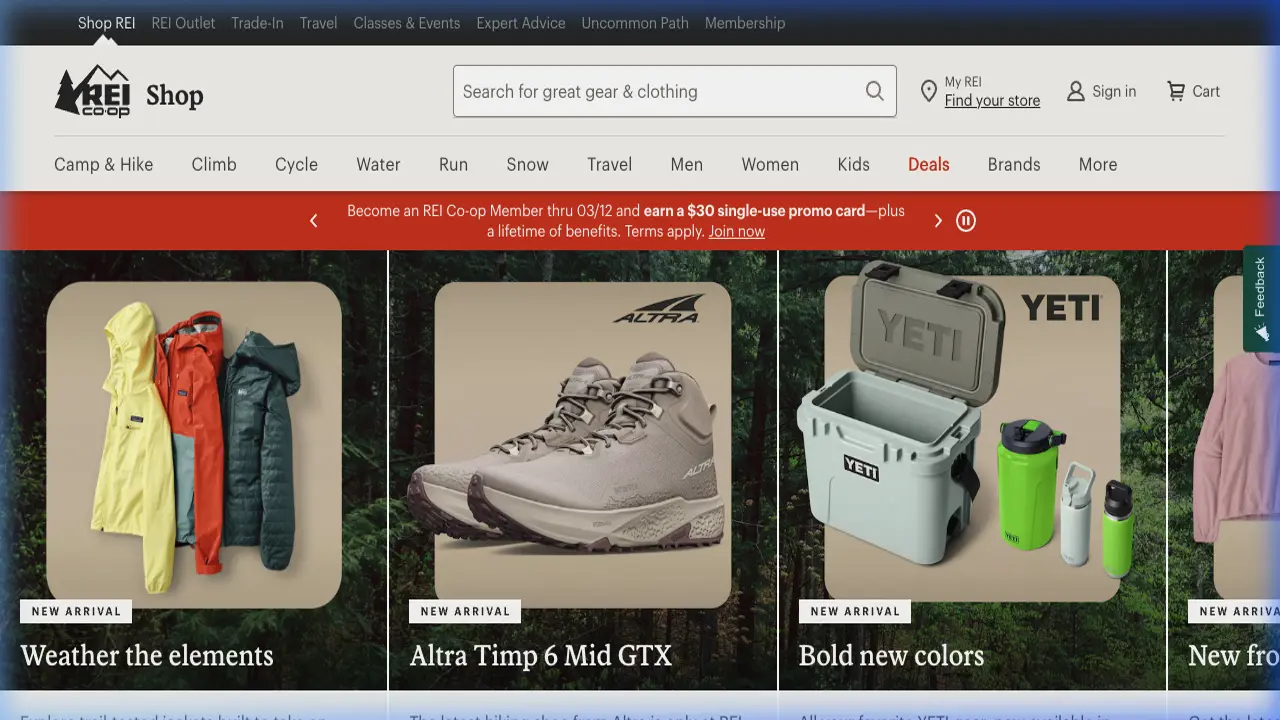Switch to the REI Outlet tab
The image size is (1280, 720).
pyautogui.click(x=183, y=23)
